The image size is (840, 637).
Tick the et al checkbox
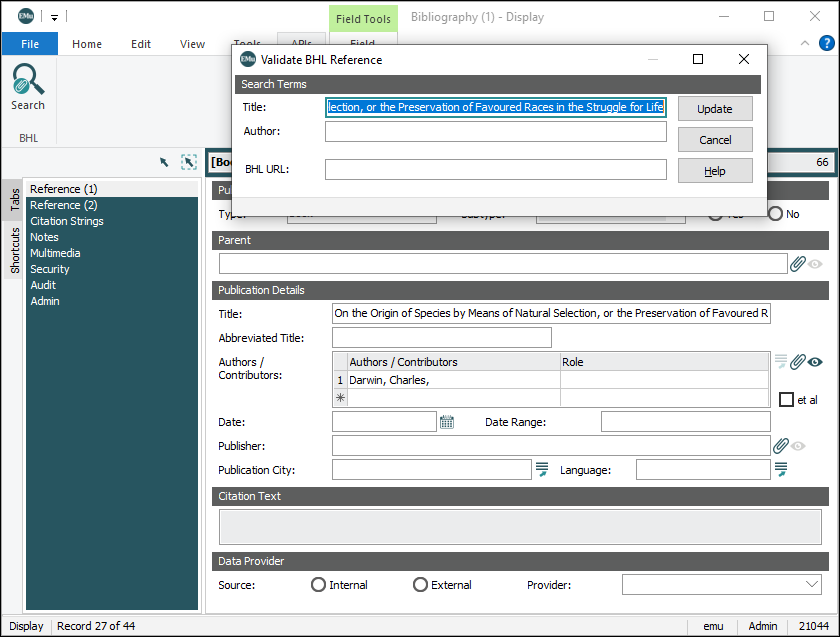point(787,399)
